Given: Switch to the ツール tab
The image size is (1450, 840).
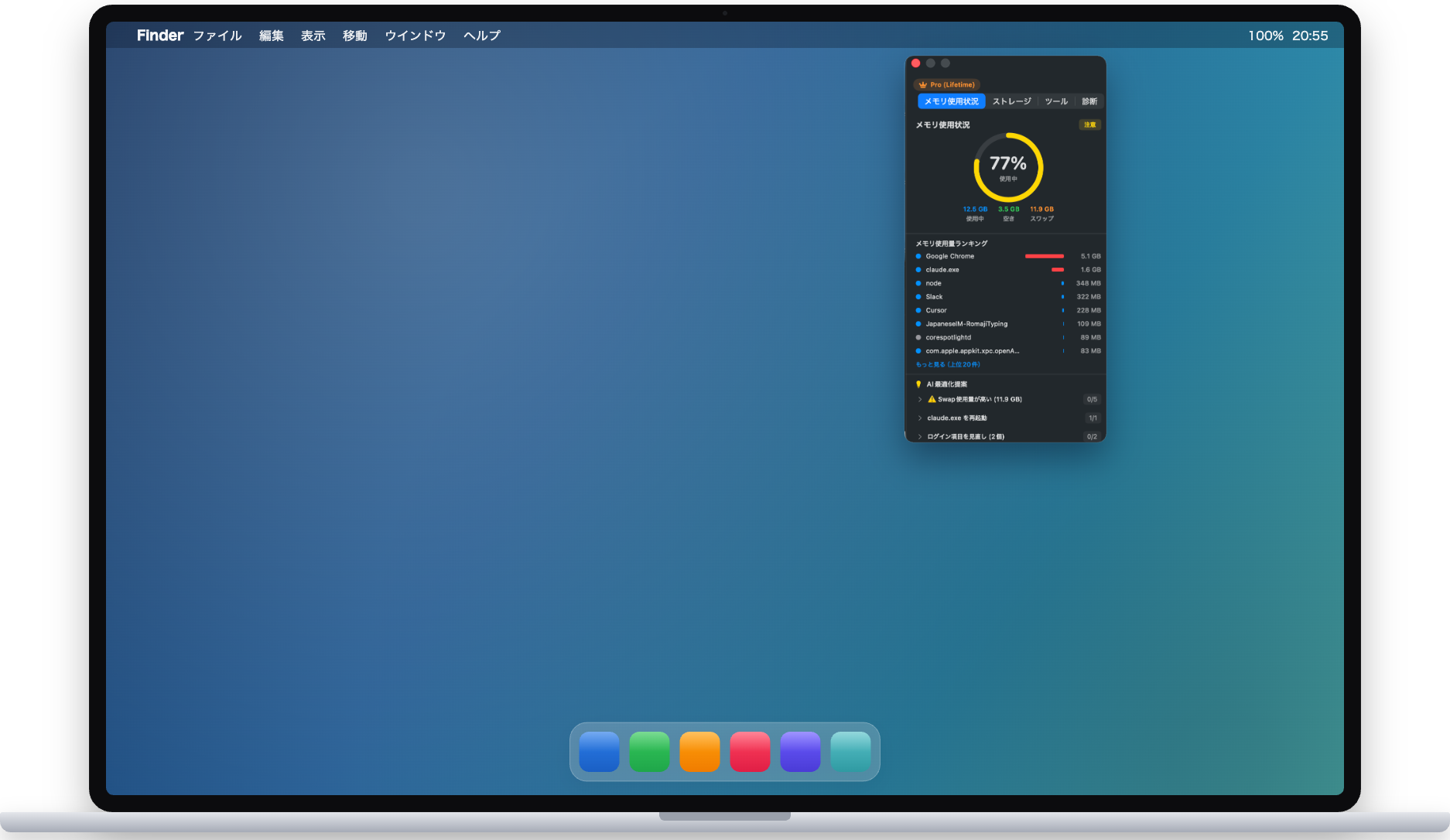Looking at the screenshot, I should coord(1056,101).
